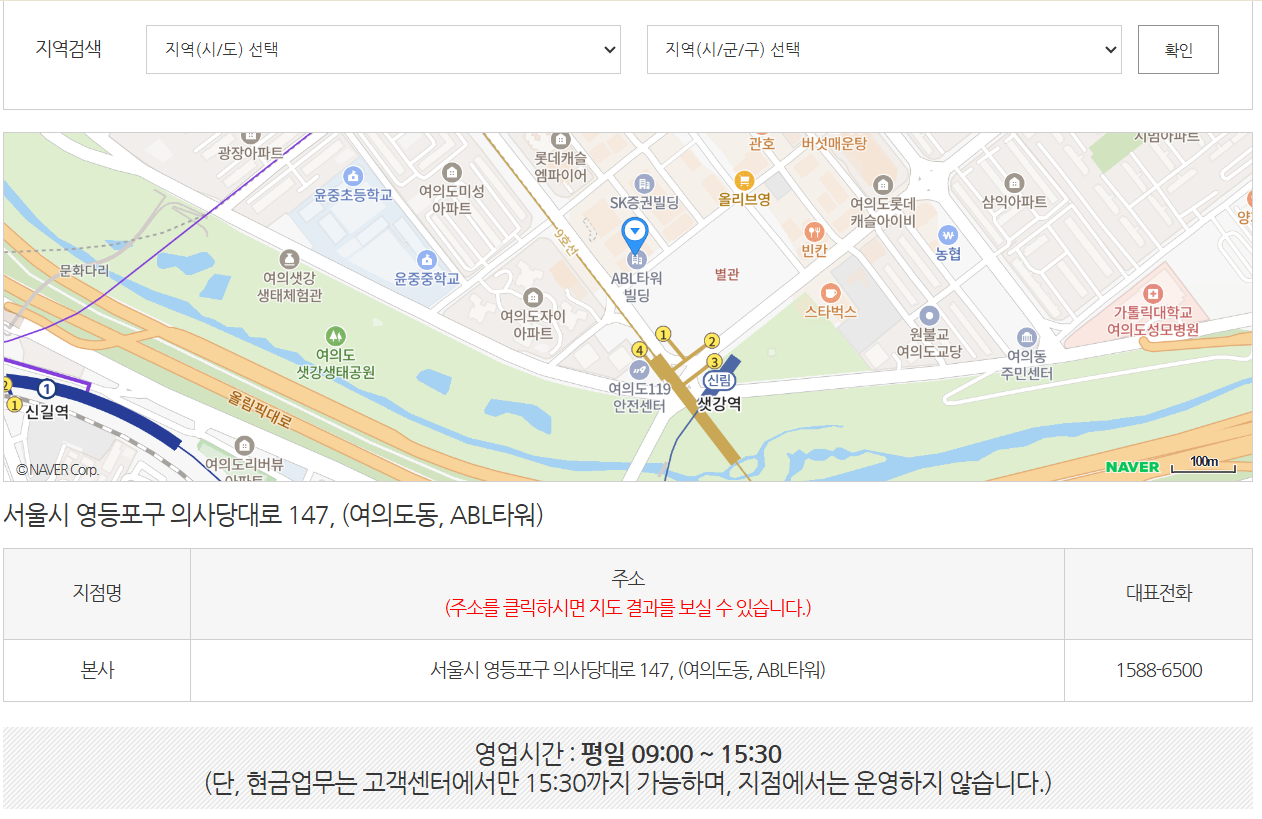Click the blue ABL타워 location pin
Viewport: 1262px width, 819px height.
pos(635,235)
